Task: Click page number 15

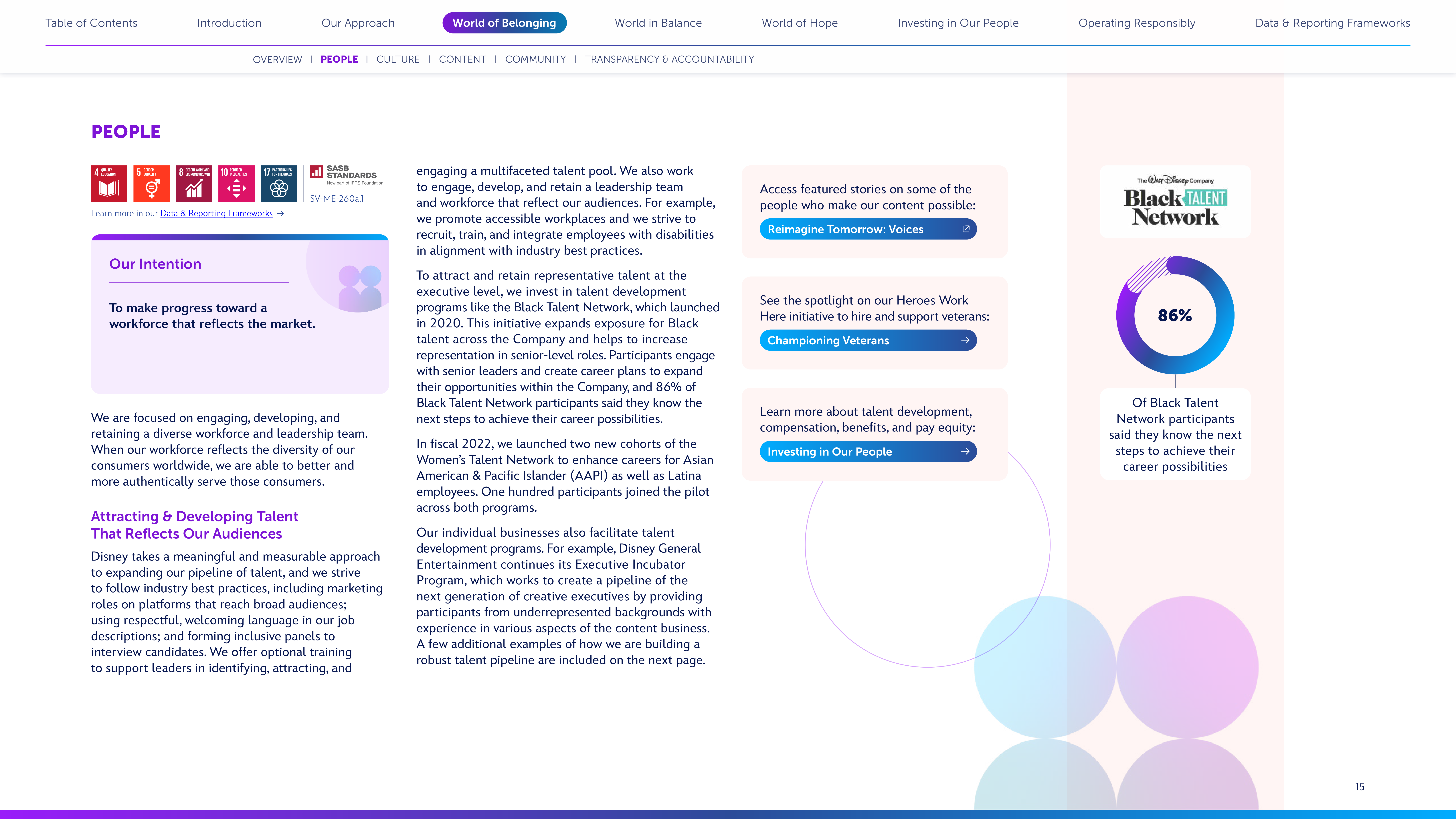Action: pyautogui.click(x=1360, y=787)
